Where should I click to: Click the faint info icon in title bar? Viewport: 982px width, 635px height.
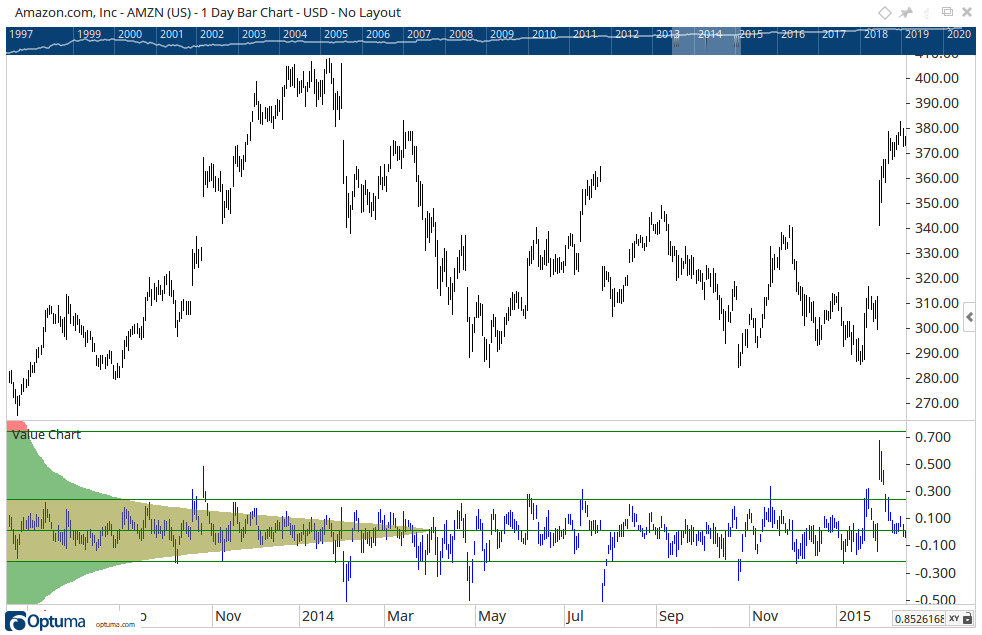927,13
